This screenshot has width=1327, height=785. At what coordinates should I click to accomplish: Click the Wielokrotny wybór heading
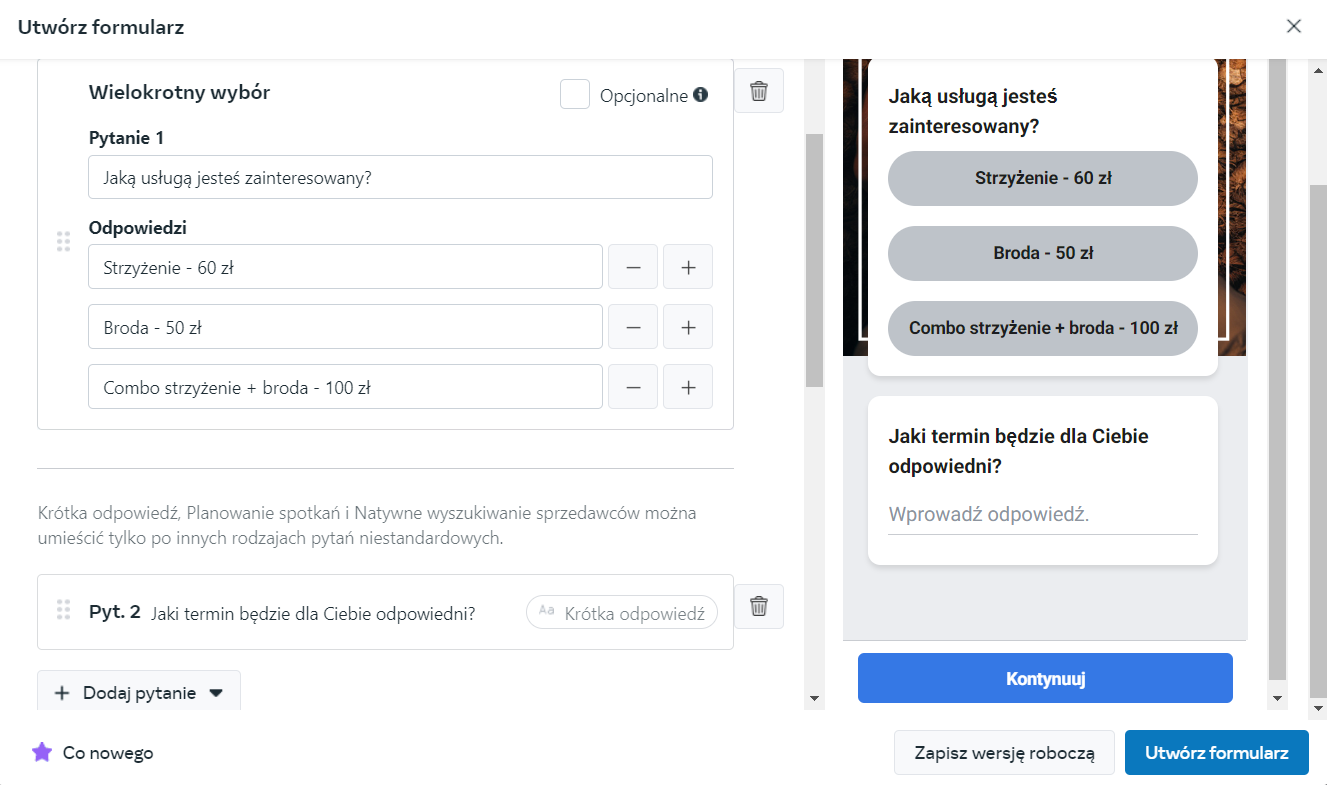point(179,93)
